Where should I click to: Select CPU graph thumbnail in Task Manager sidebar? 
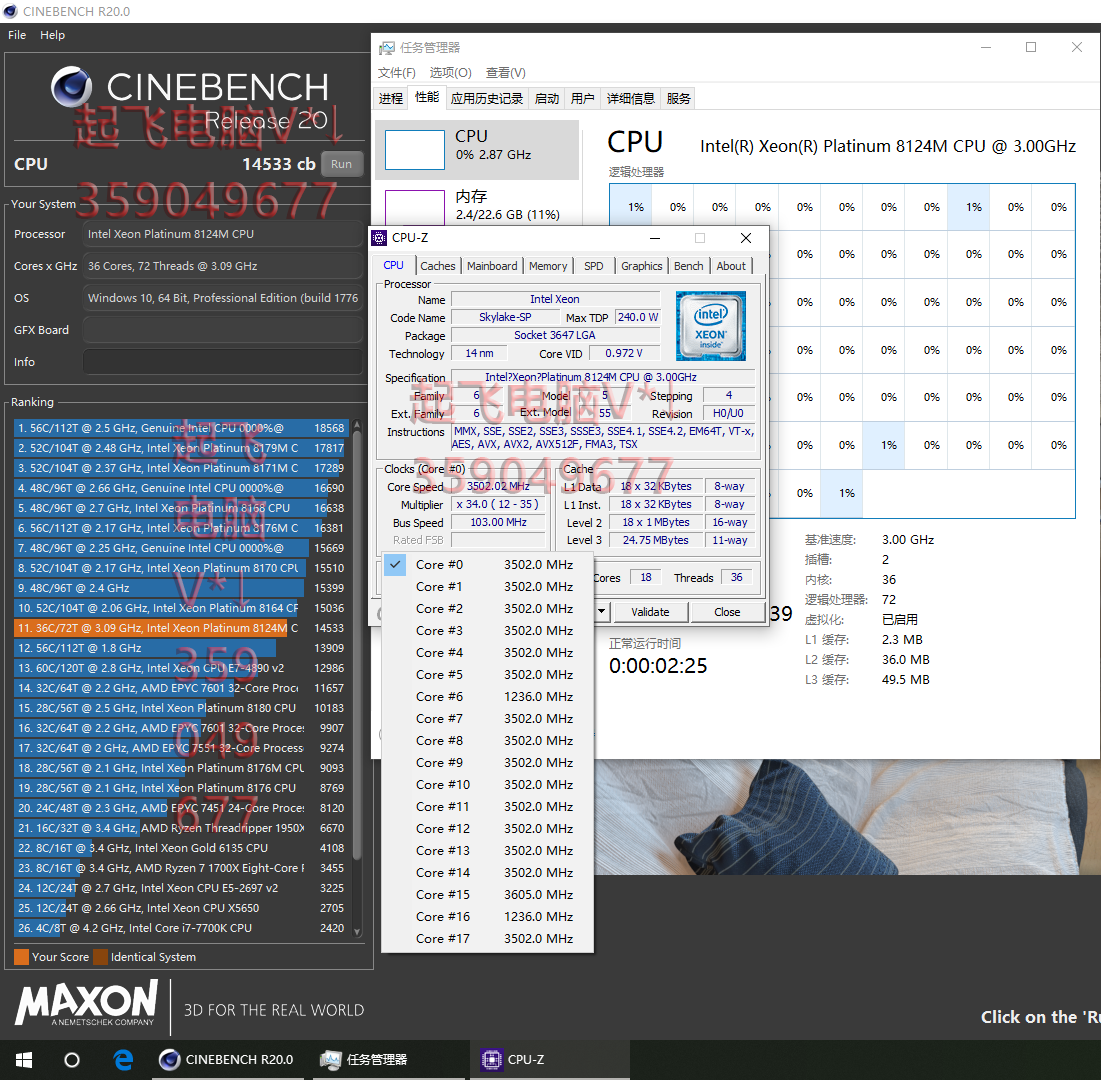tap(415, 150)
